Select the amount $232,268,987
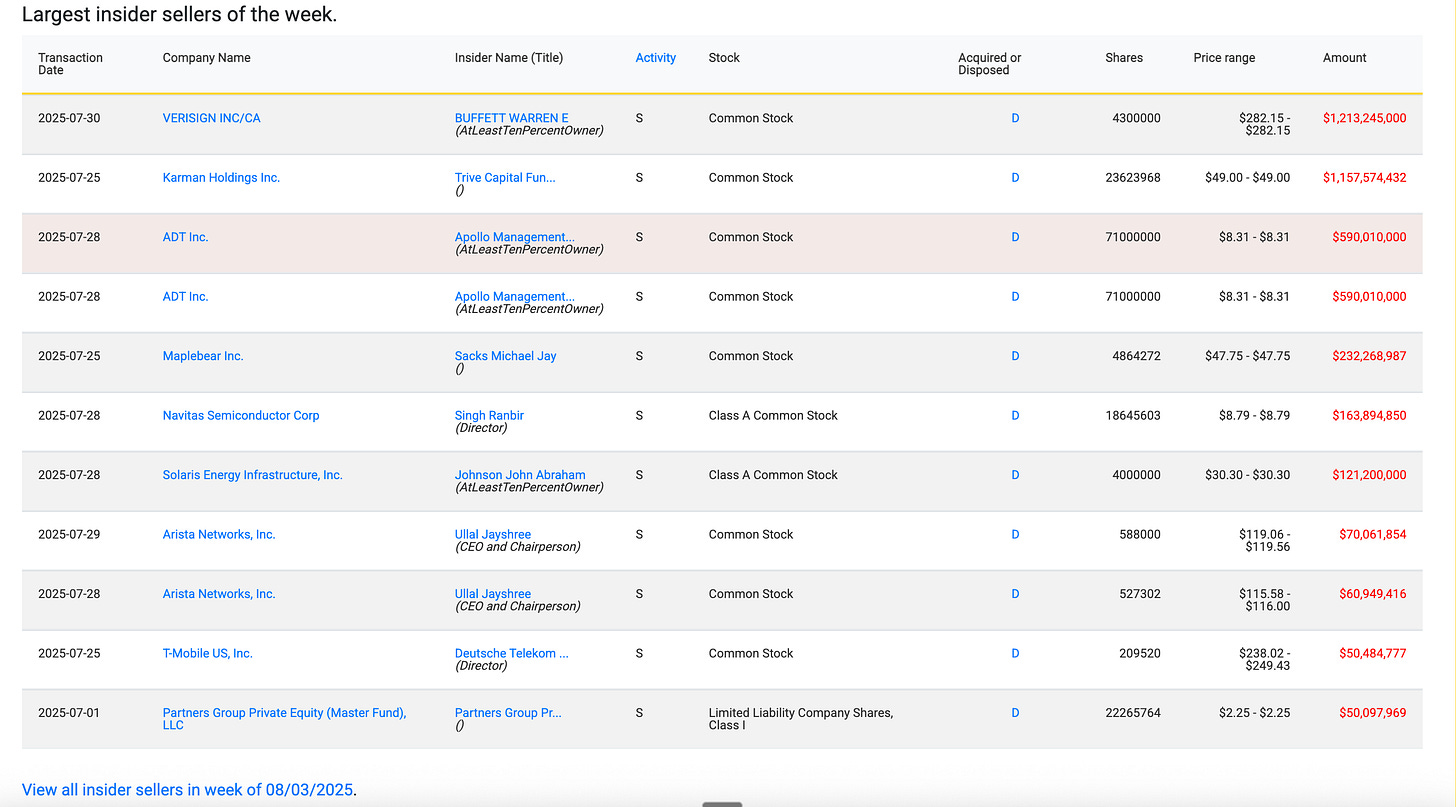The width and height of the screenshot is (1456, 807). (x=1369, y=356)
